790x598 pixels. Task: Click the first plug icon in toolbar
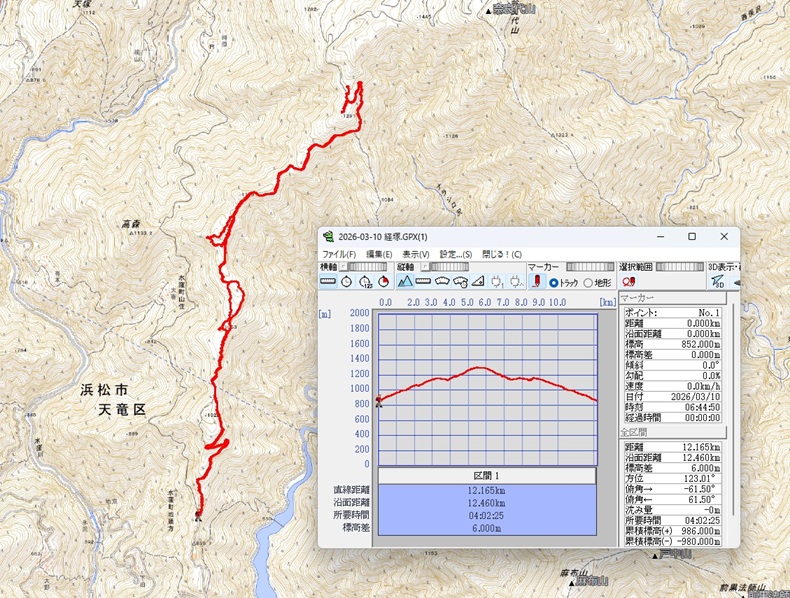point(497,282)
